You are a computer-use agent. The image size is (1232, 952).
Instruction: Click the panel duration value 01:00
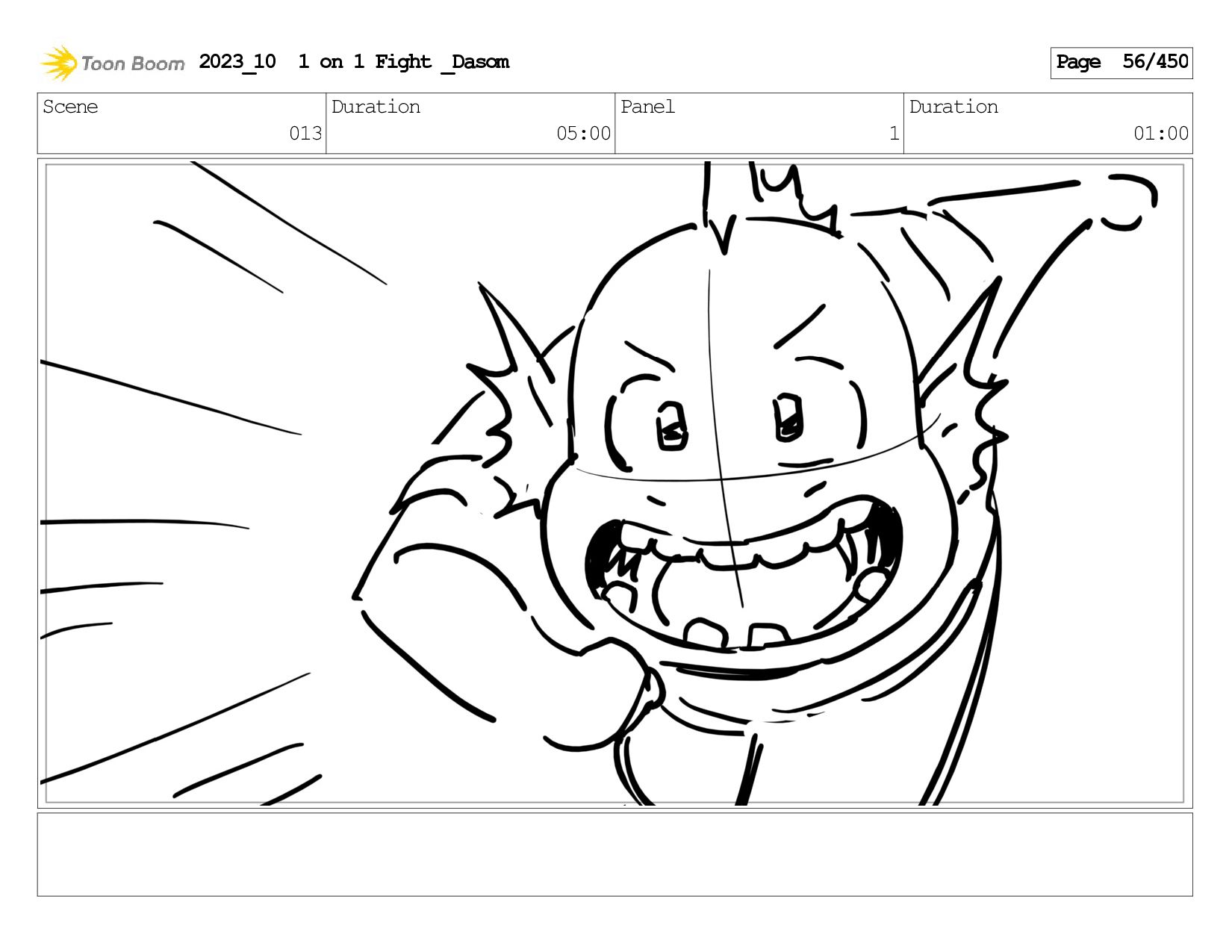pos(1161,134)
